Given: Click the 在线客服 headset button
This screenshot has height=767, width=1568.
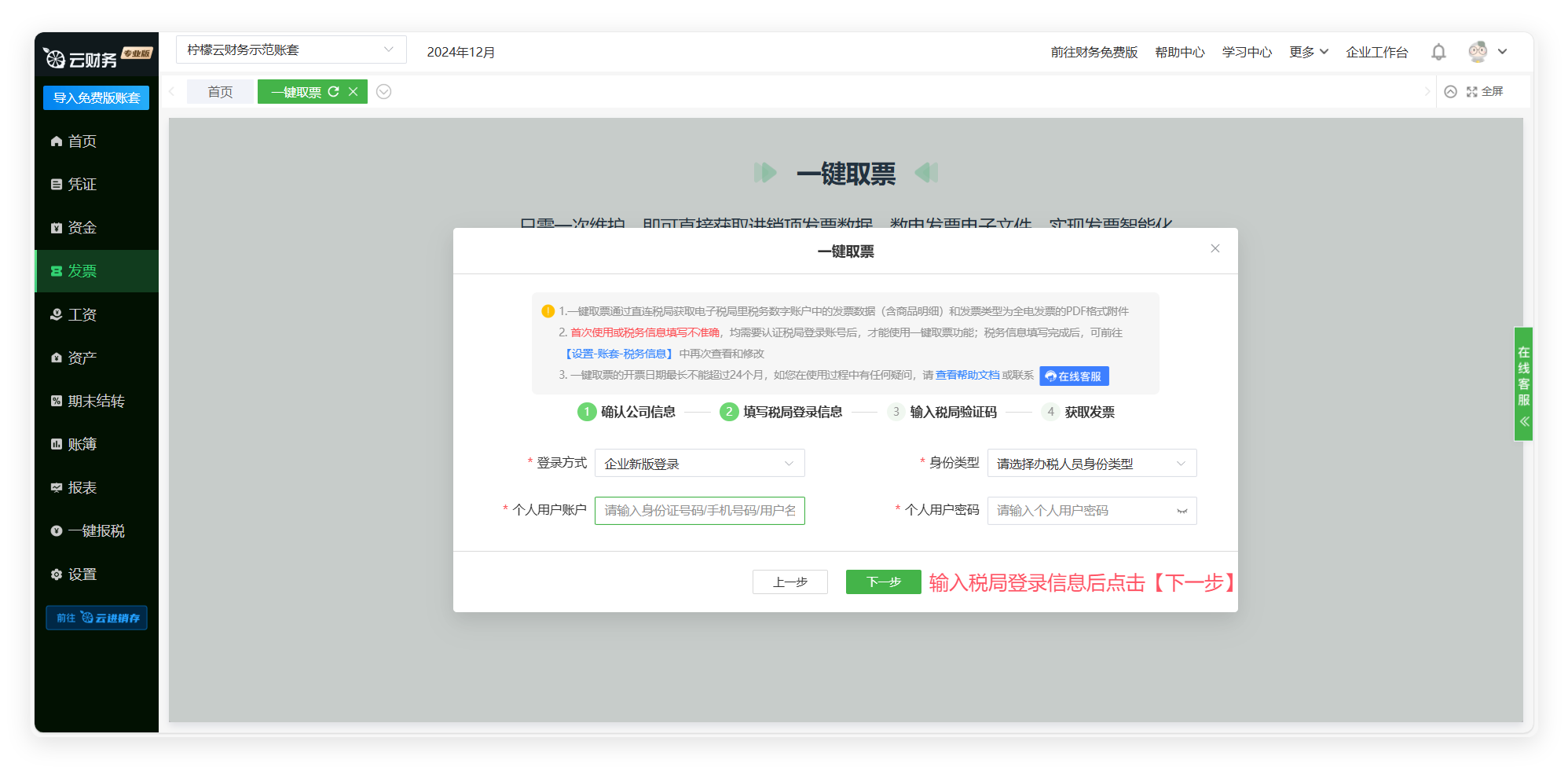Looking at the screenshot, I should pos(1074,376).
